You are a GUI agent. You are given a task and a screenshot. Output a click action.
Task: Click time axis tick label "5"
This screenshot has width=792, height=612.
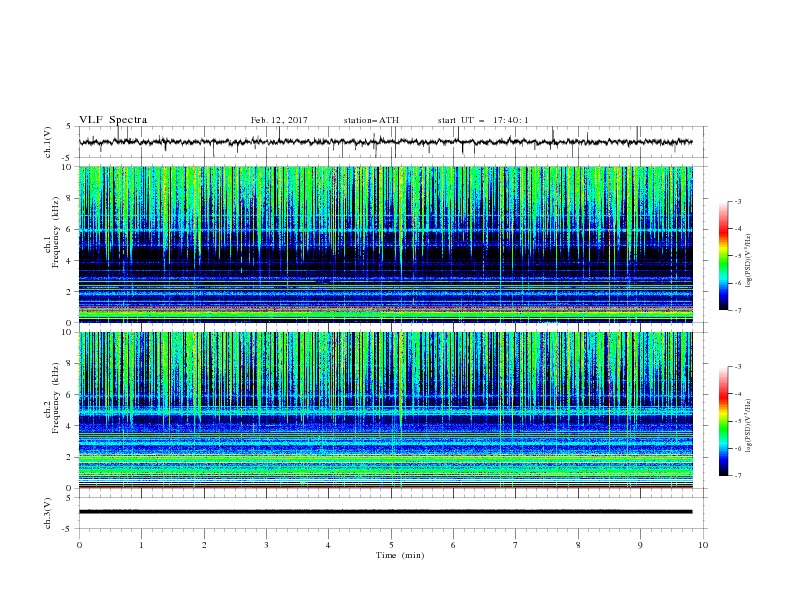[x=391, y=545]
